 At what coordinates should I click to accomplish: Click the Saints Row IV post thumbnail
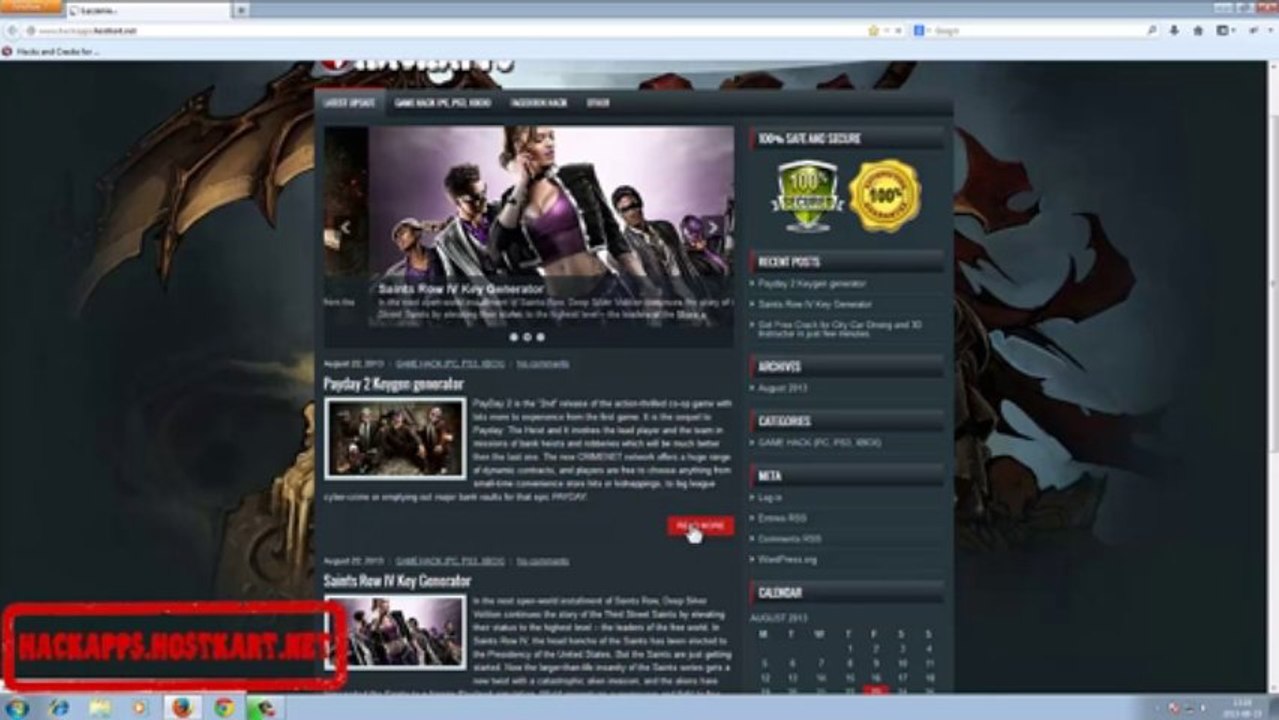(x=395, y=632)
